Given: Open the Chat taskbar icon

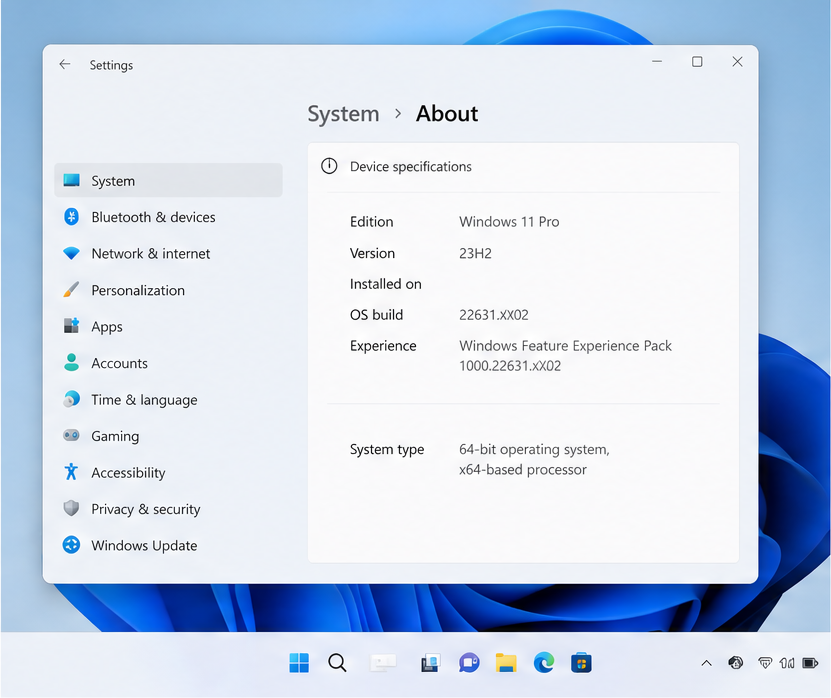Looking at the screenshot, I should (x=469, y=662).
